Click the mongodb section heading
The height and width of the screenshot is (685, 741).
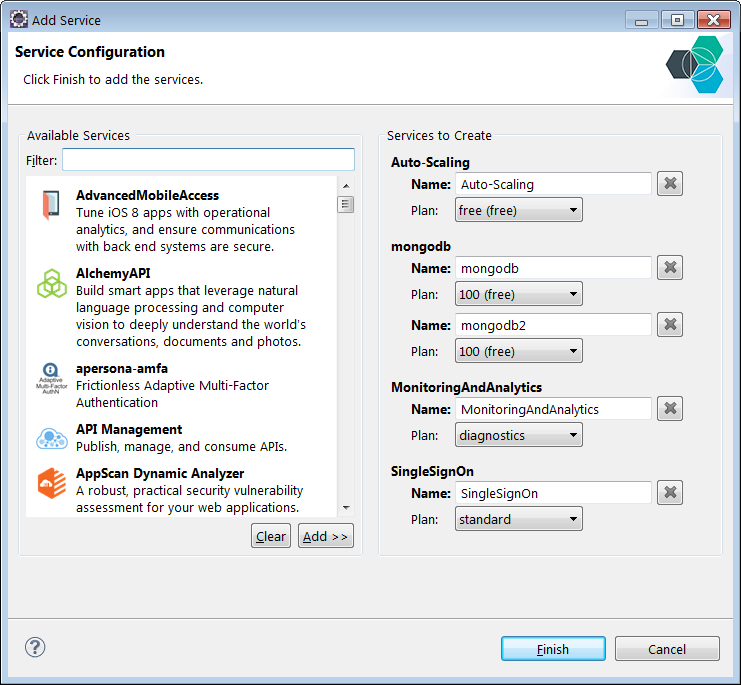point(421,246)
